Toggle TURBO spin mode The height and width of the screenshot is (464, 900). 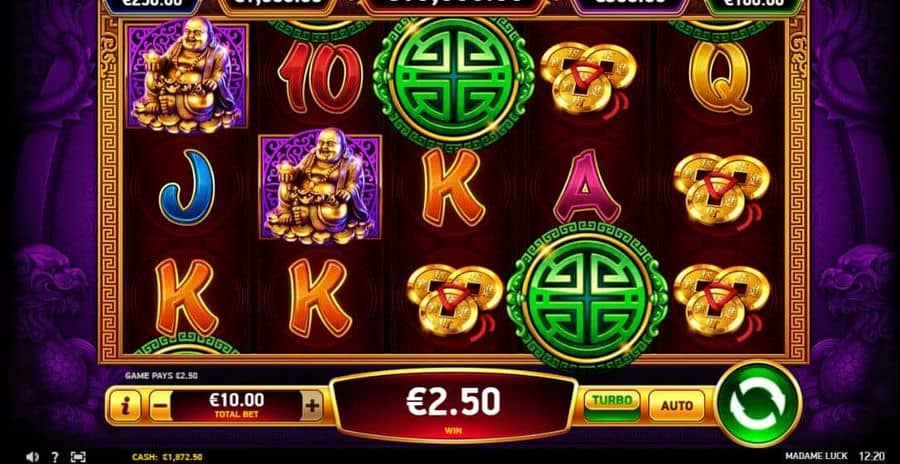(x=612, y=405)
